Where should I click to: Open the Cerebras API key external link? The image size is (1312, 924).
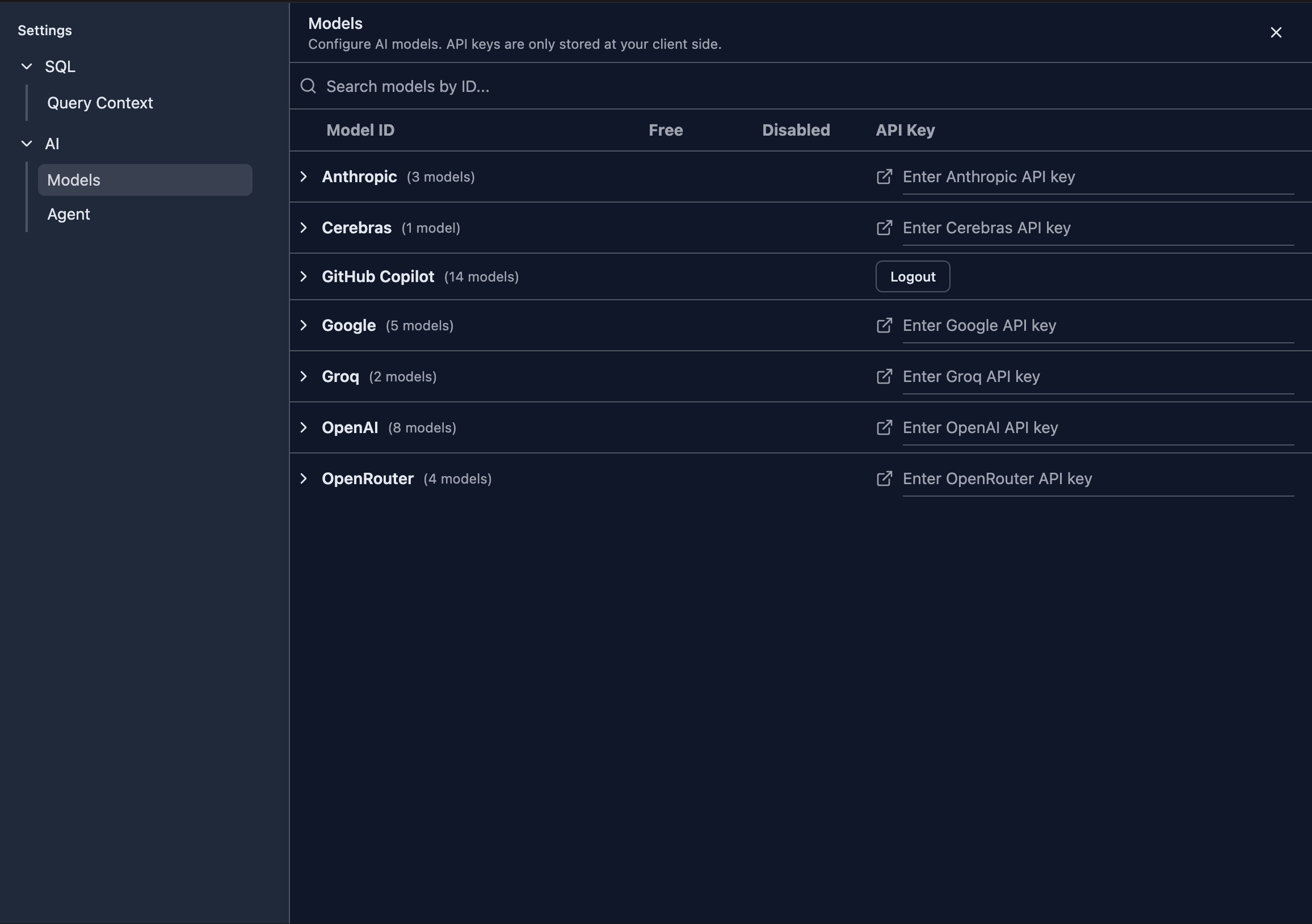tap(884, 228)
